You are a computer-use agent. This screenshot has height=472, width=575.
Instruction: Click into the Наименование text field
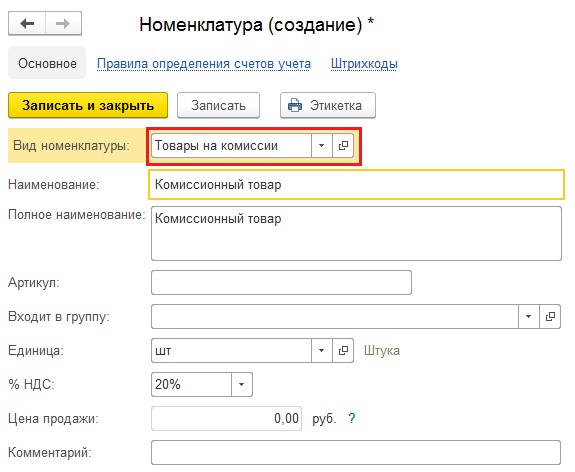point(356,184)
